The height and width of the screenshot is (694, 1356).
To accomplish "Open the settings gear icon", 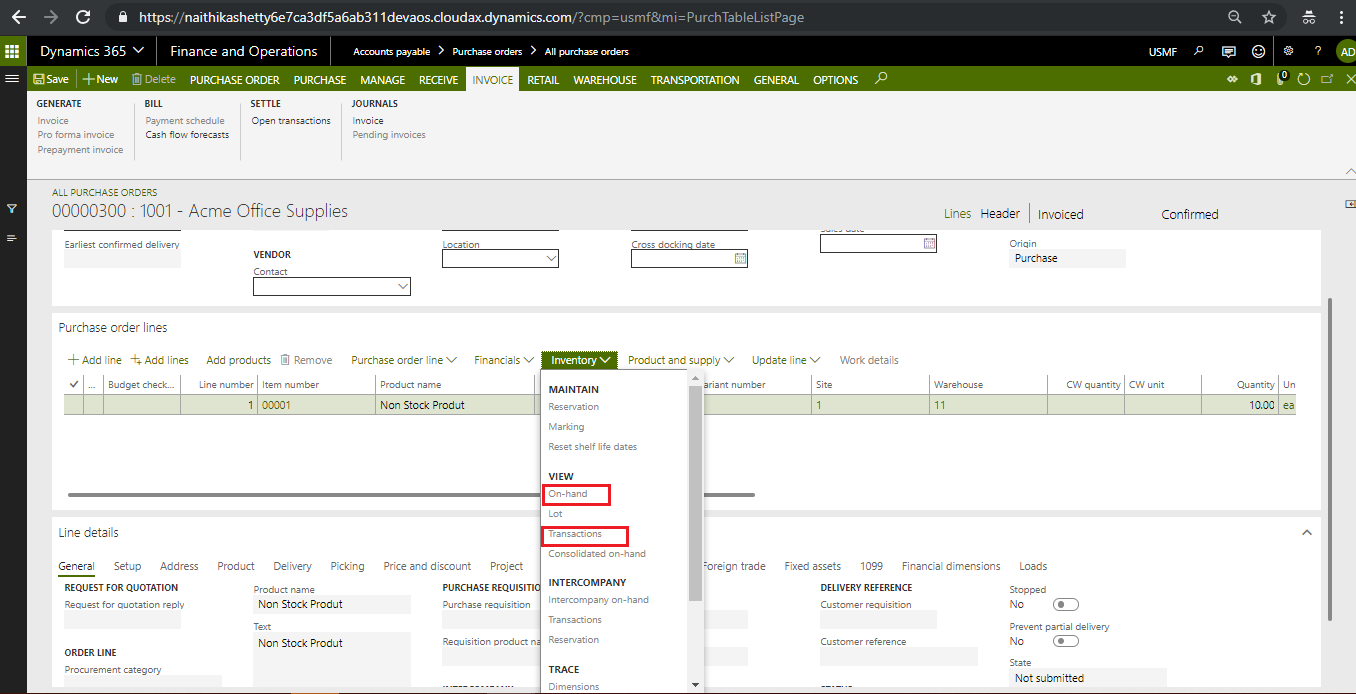I will 1288,51.
